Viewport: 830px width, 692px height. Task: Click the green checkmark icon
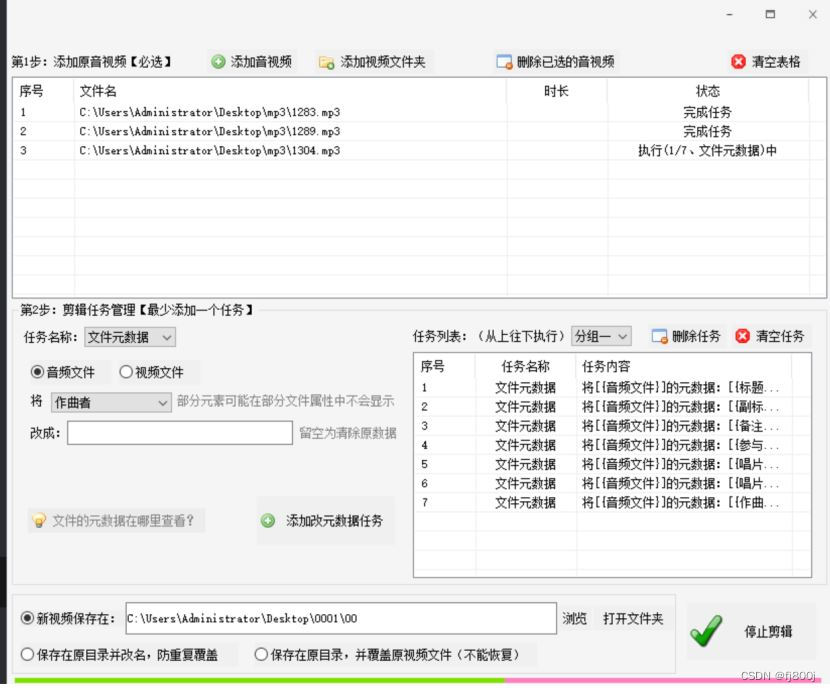707,631
